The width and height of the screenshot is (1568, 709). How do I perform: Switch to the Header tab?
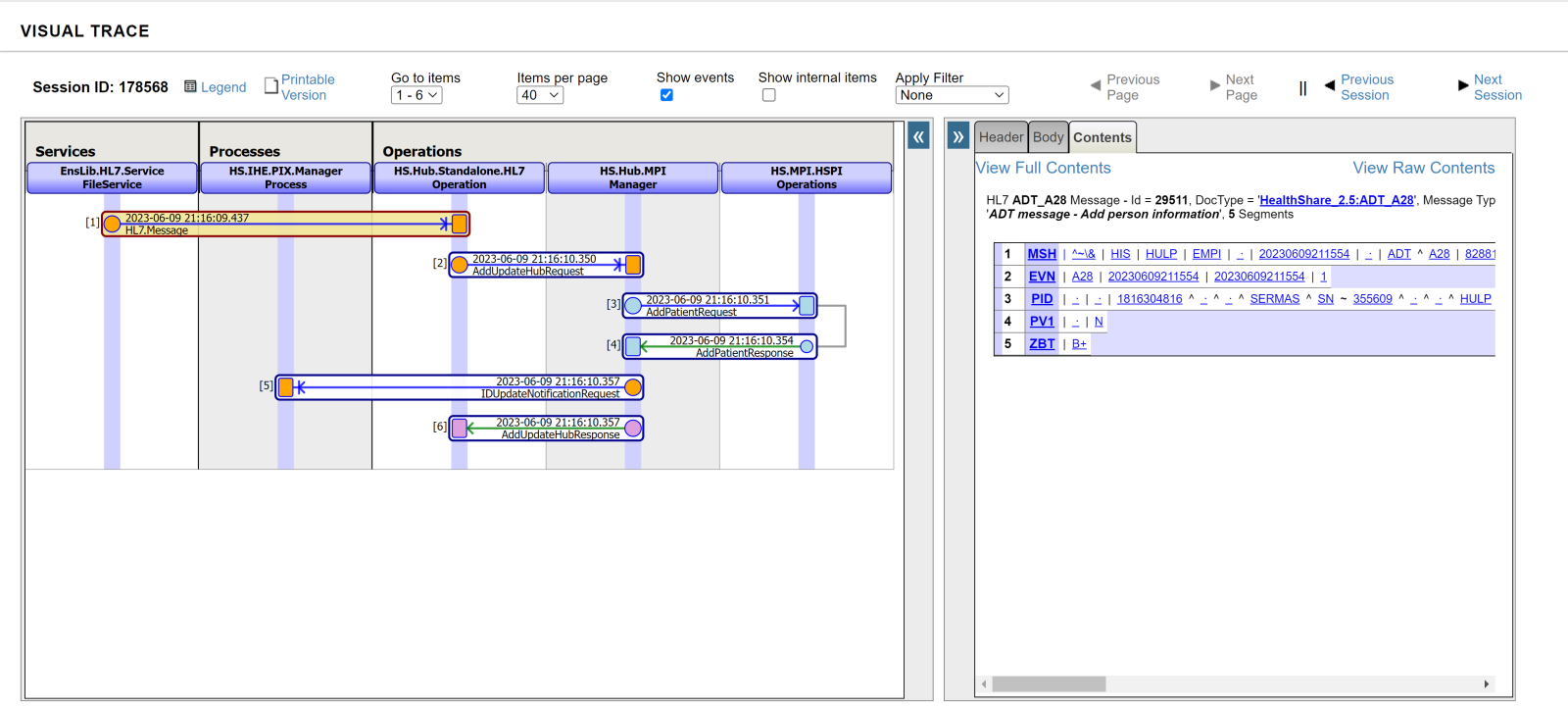(x=1001, y=137)
